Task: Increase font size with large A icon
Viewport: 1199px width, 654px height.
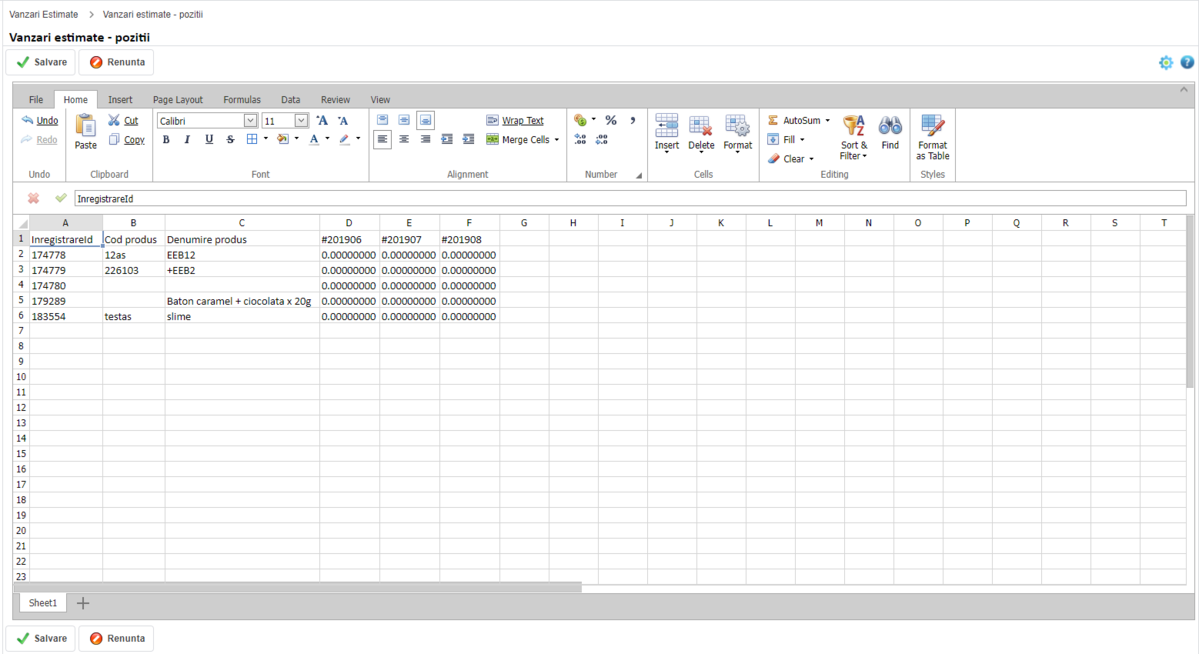Action: (x=322, y=120)
